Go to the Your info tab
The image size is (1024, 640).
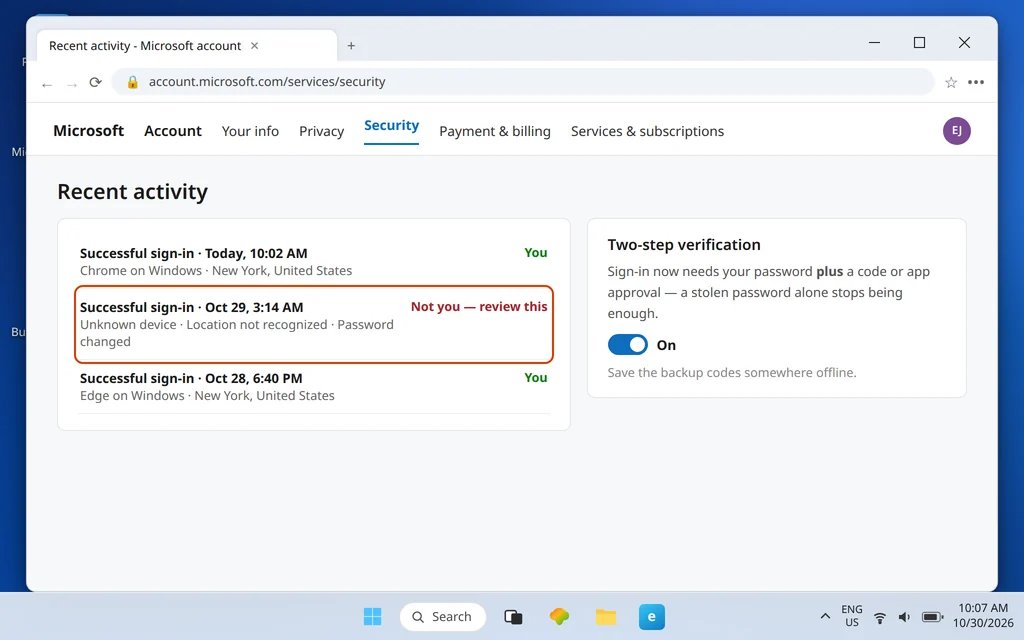tap(250, 131)
